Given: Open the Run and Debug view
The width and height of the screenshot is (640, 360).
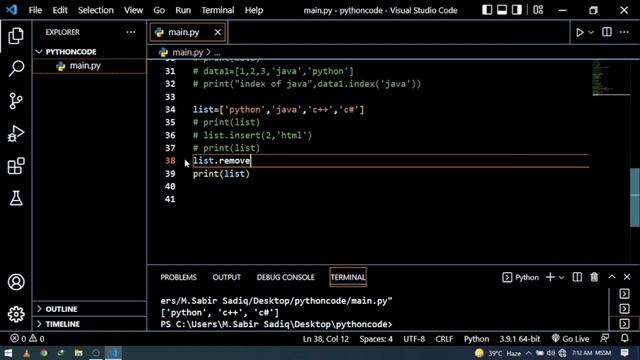Looking at the screenshot, I should [16, 133].
